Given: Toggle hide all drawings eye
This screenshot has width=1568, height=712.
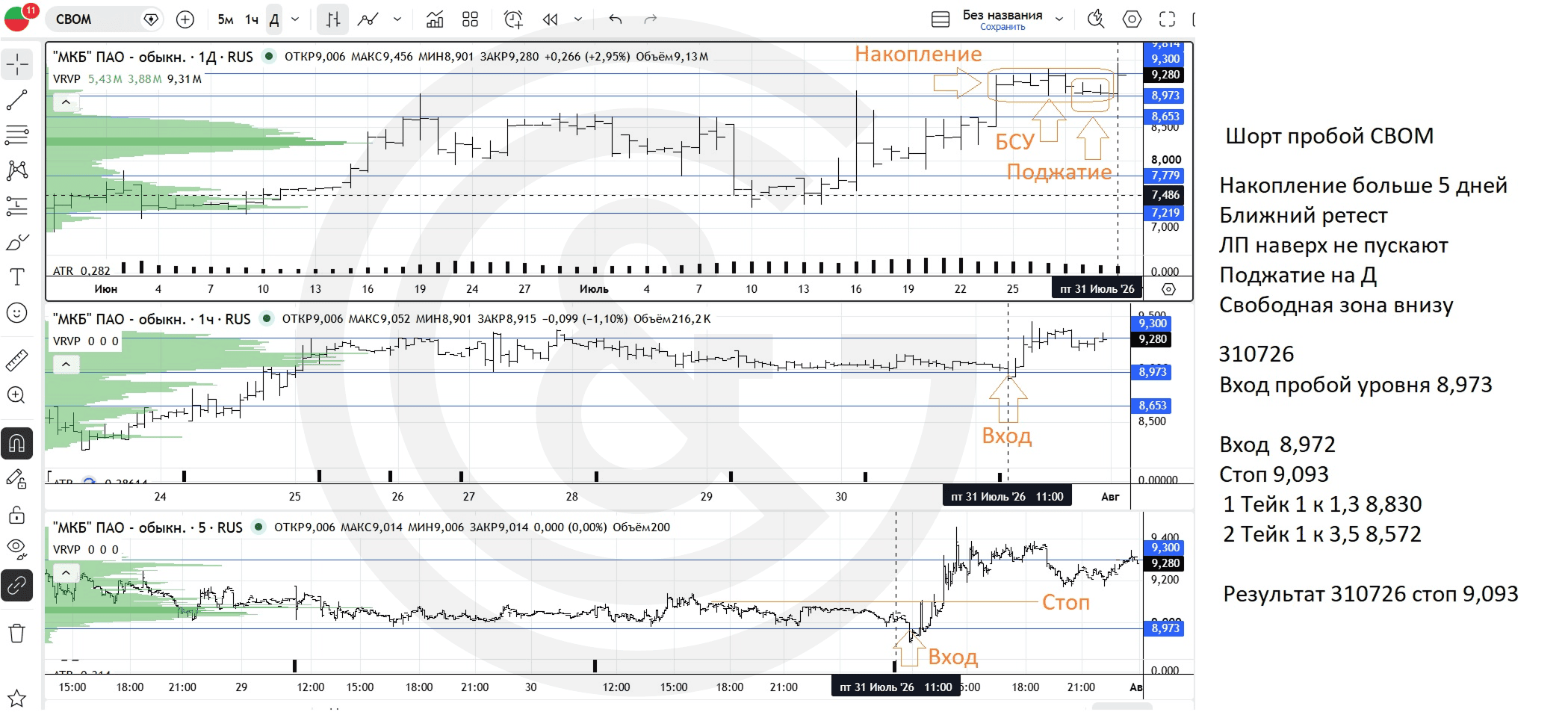Looking at the screenshot, I should coord(17,549).
